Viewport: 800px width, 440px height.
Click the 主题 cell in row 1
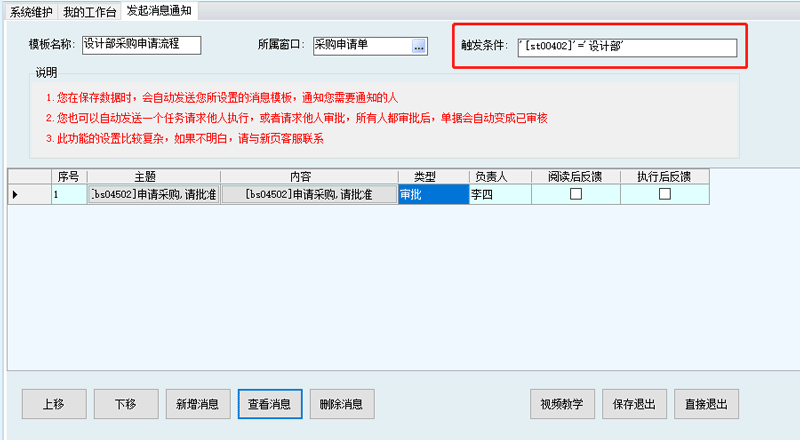153,195
